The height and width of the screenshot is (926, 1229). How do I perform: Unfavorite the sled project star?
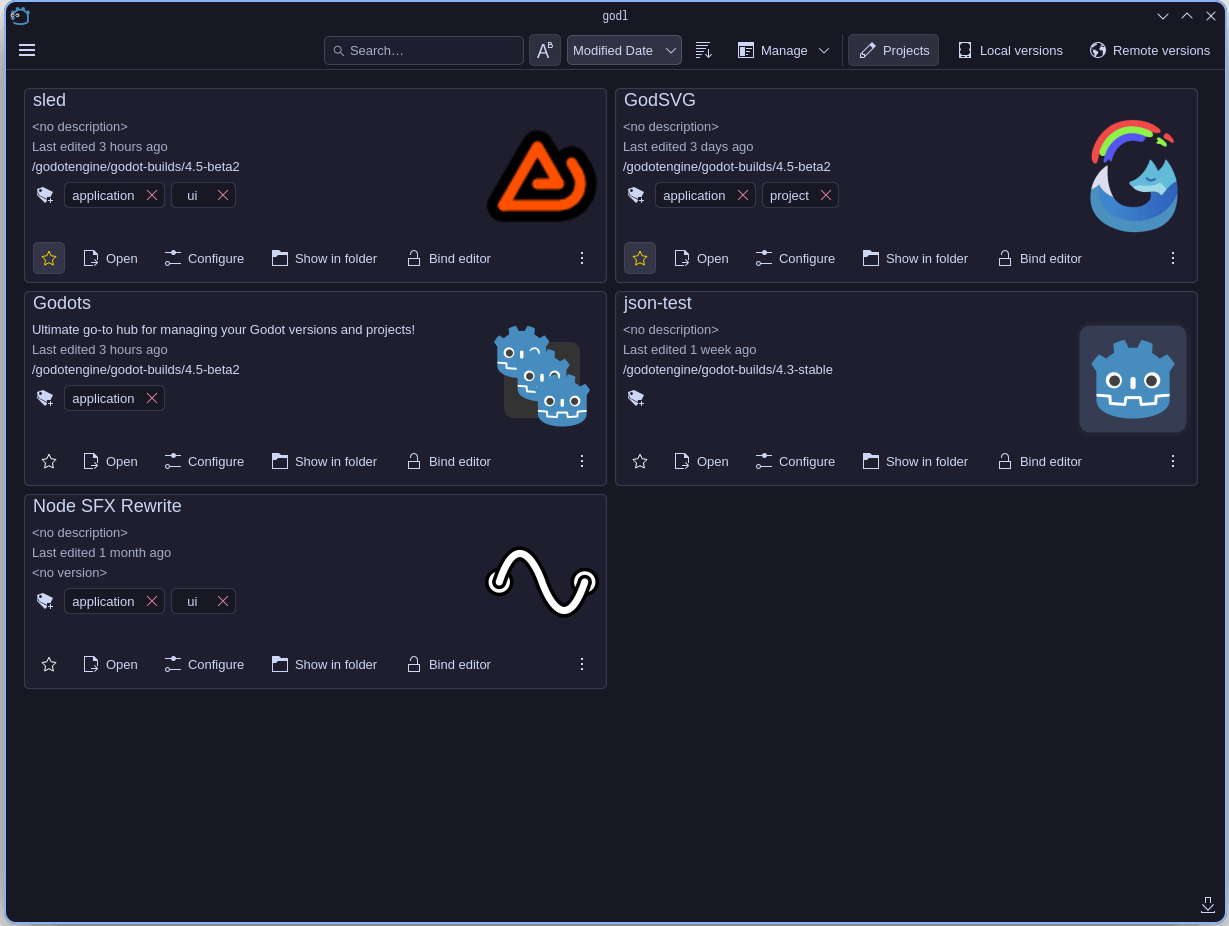[x=49, y=258]
